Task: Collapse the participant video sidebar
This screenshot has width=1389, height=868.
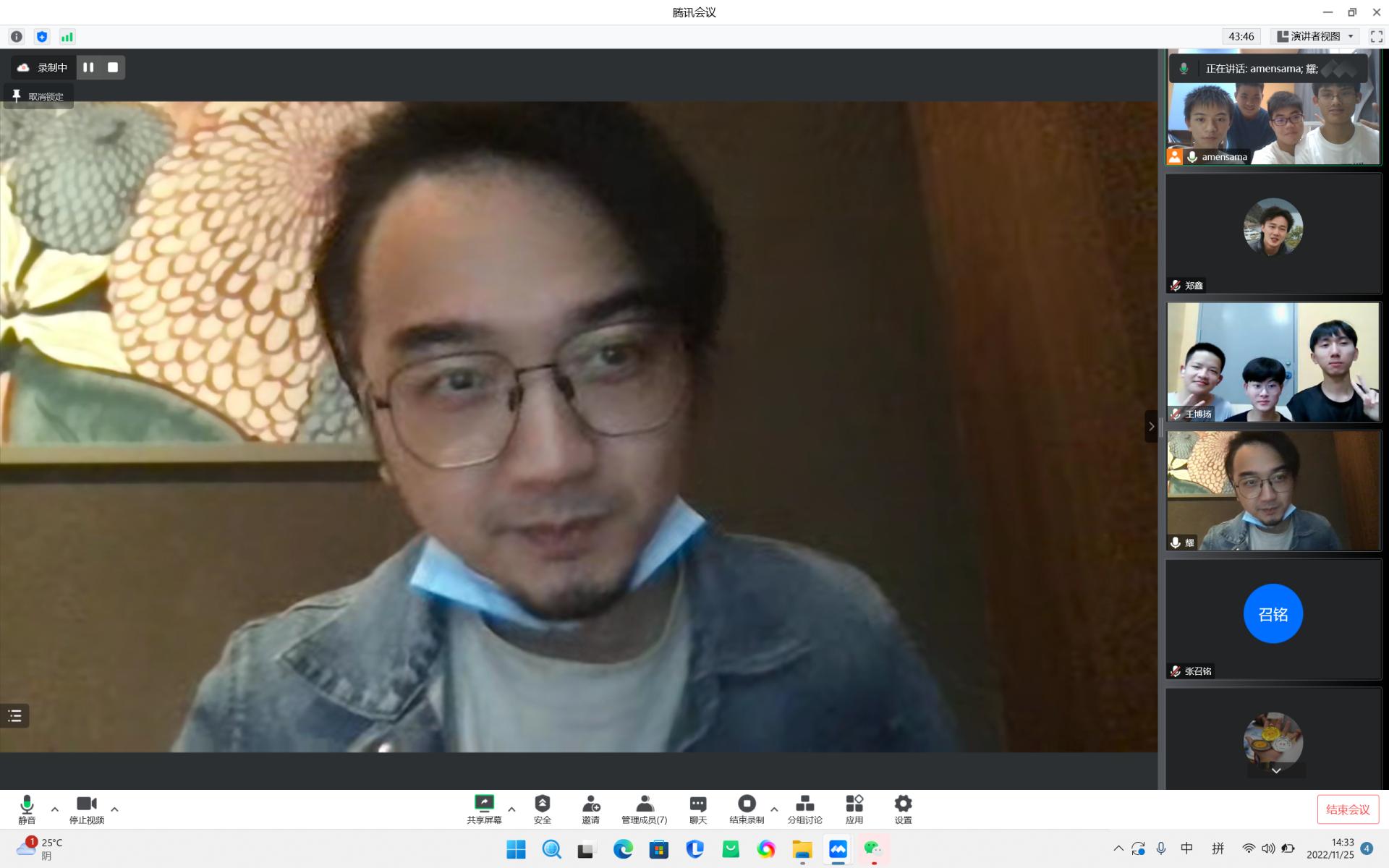Action: tap(1151, 426)
